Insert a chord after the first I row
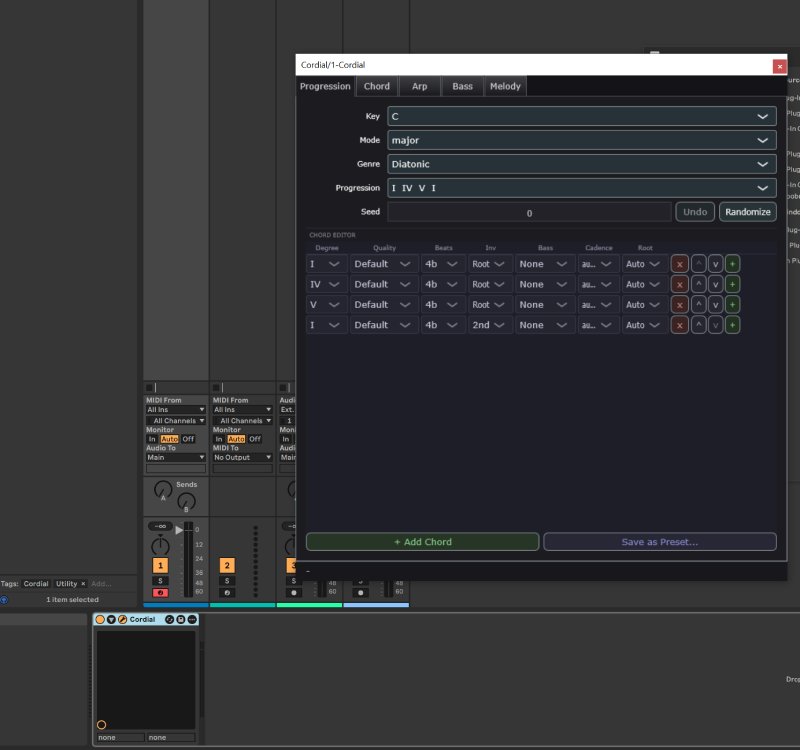This screenshot has height=750, width=800. click(733, 264)
